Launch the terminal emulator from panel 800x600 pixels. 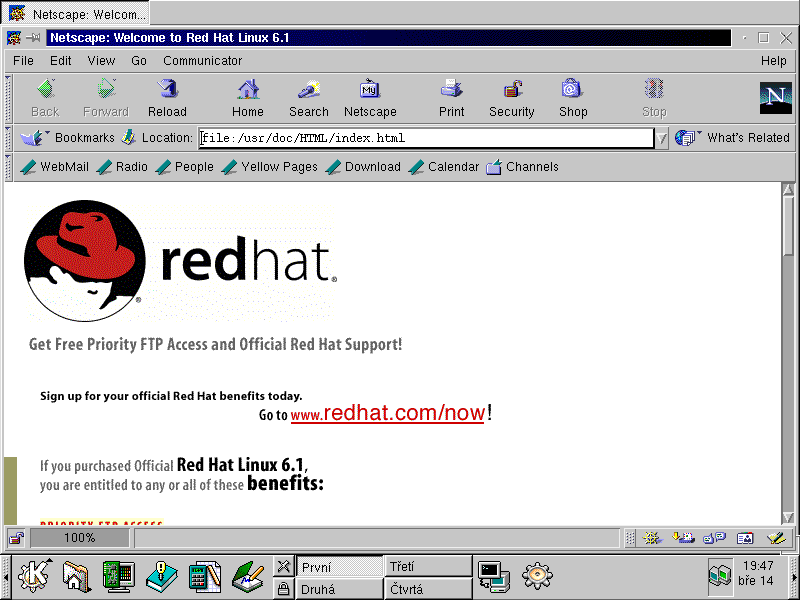click(494, 577)
